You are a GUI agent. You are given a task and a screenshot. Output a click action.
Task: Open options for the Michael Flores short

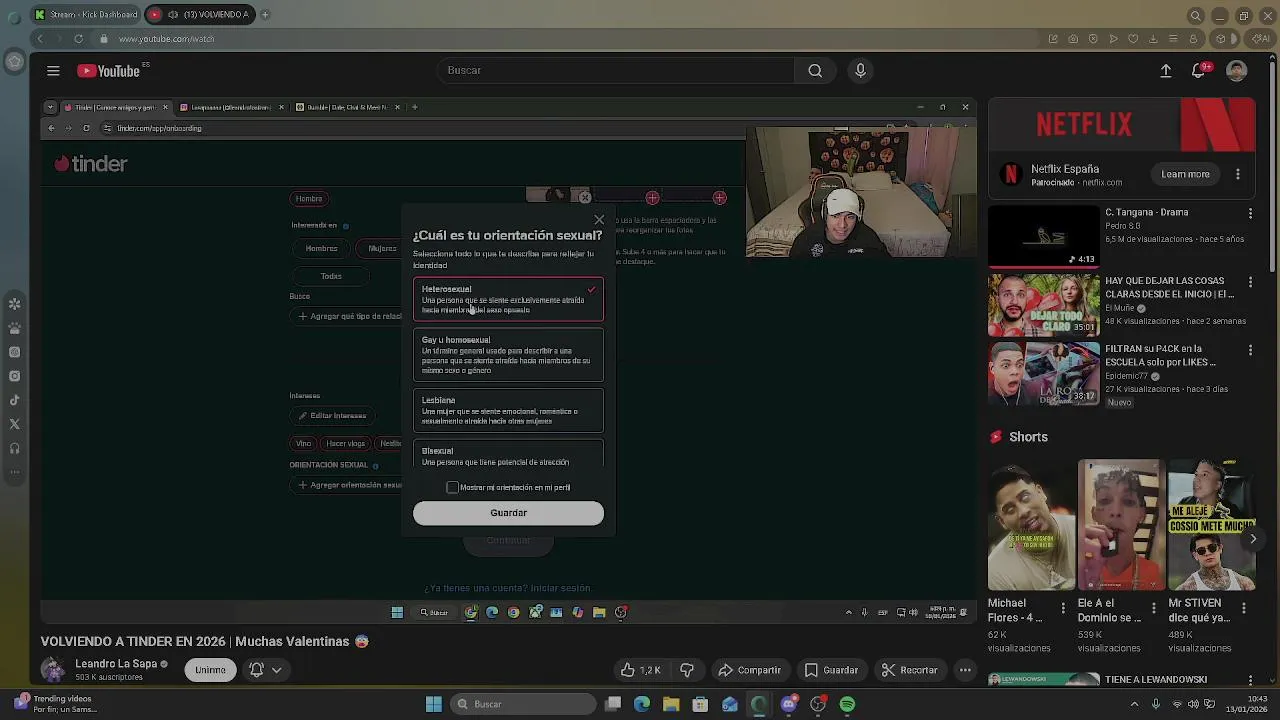coord(1064,607)
